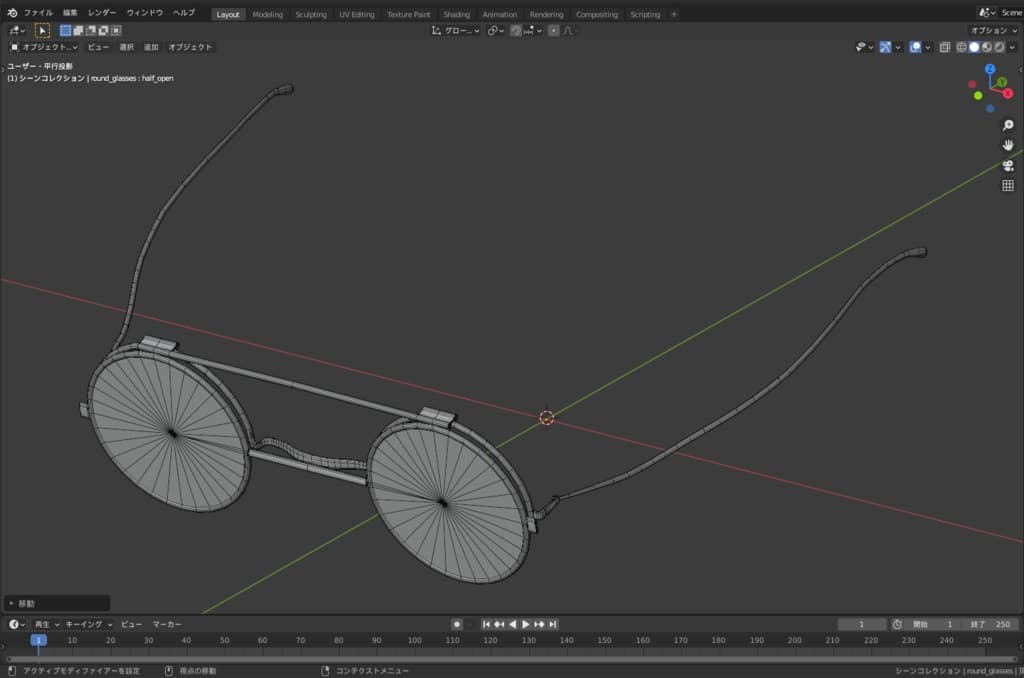Open the オプション options dropdown
1024x678 pixels.
[x=993, y=31]
